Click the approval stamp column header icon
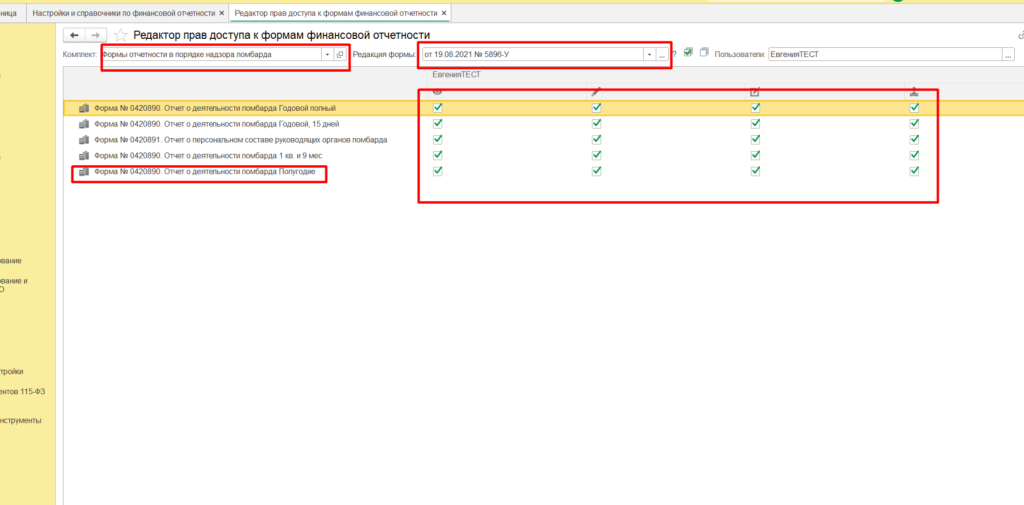Image resolution: width=1024 pixels, height=505 pixels. coord(914,92)
